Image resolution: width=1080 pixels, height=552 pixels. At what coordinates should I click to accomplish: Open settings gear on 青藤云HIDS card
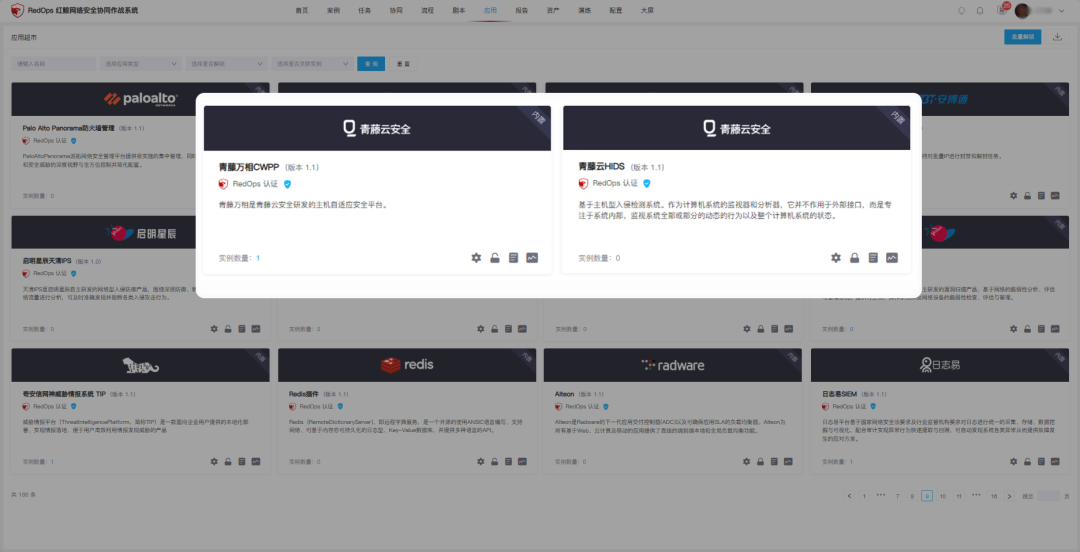click(835, 258)
